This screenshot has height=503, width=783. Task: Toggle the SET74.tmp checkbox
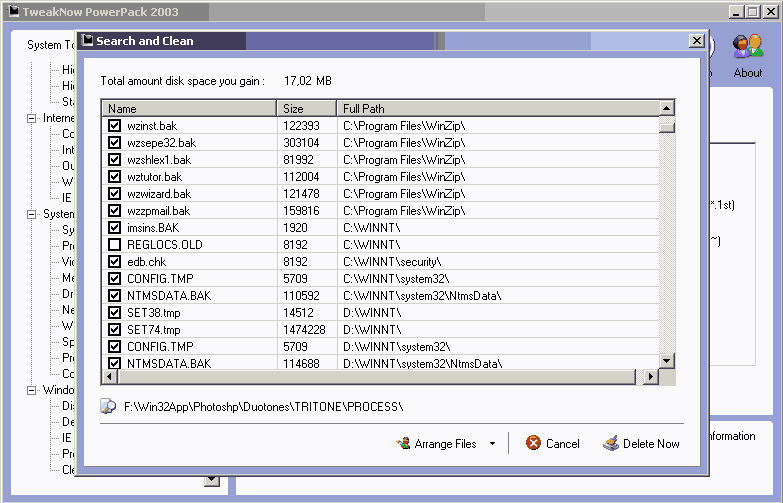114,330
